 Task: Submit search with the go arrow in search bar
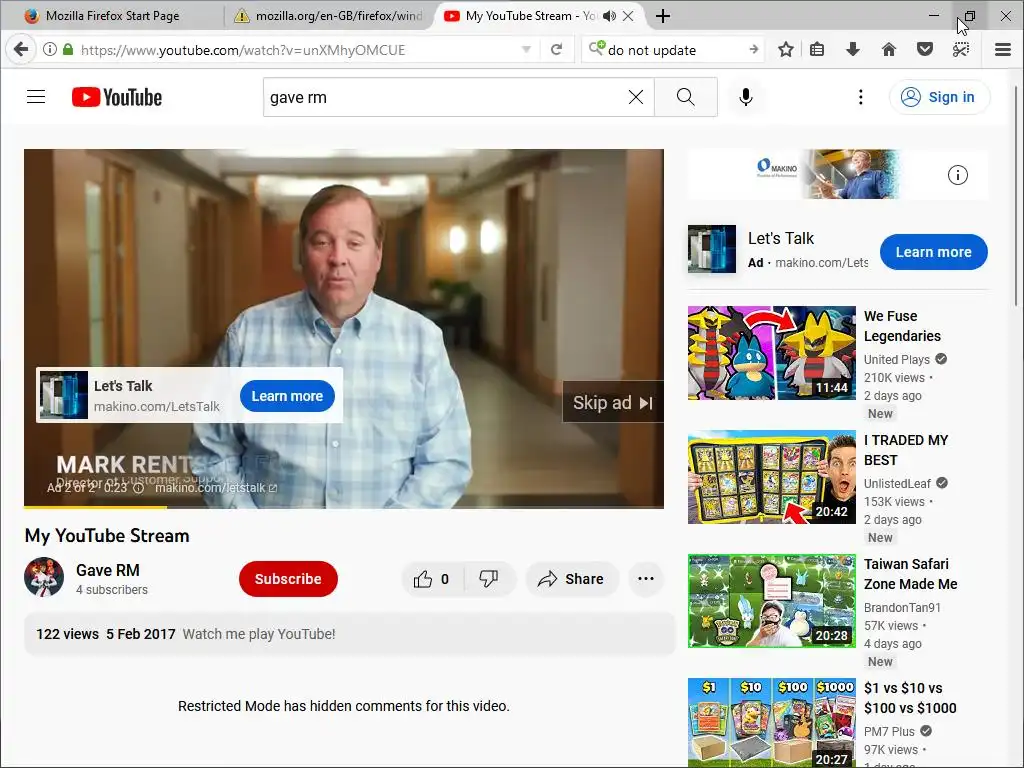(x=754, y=50)
